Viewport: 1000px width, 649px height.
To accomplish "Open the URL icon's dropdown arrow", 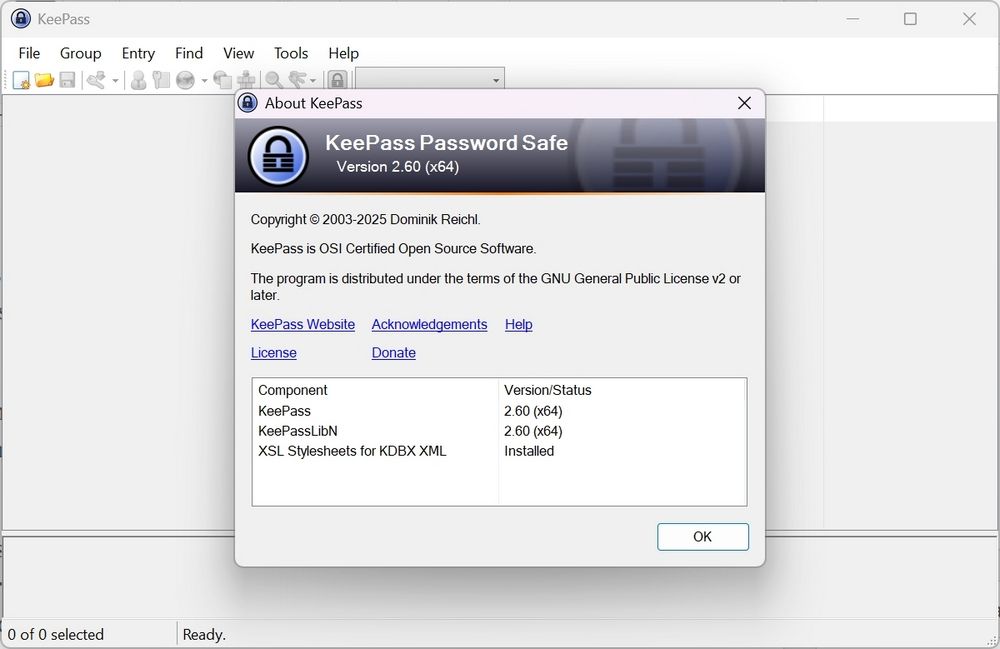I will 204,79.
